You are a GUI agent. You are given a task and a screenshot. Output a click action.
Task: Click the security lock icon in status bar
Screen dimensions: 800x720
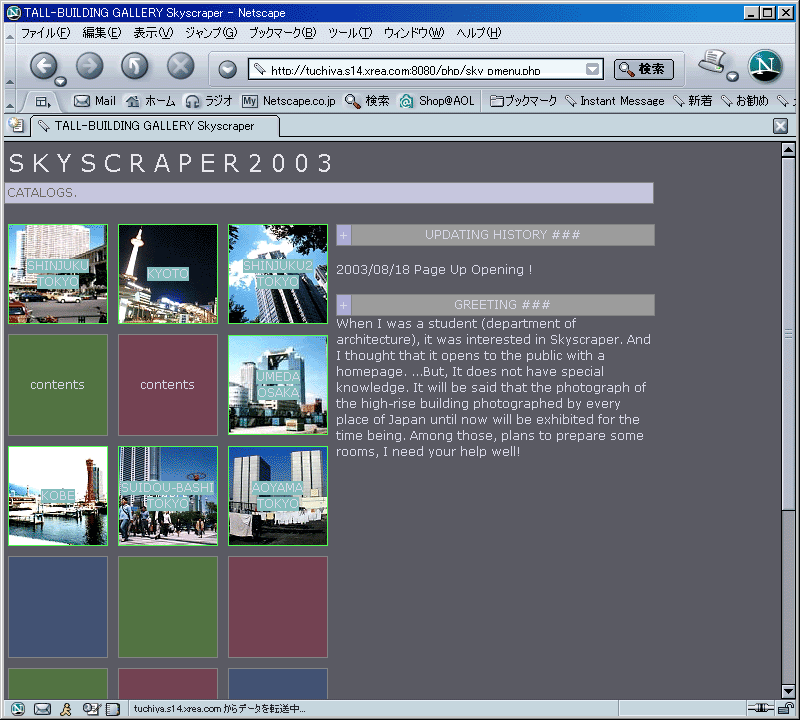[x=786, y=708]
